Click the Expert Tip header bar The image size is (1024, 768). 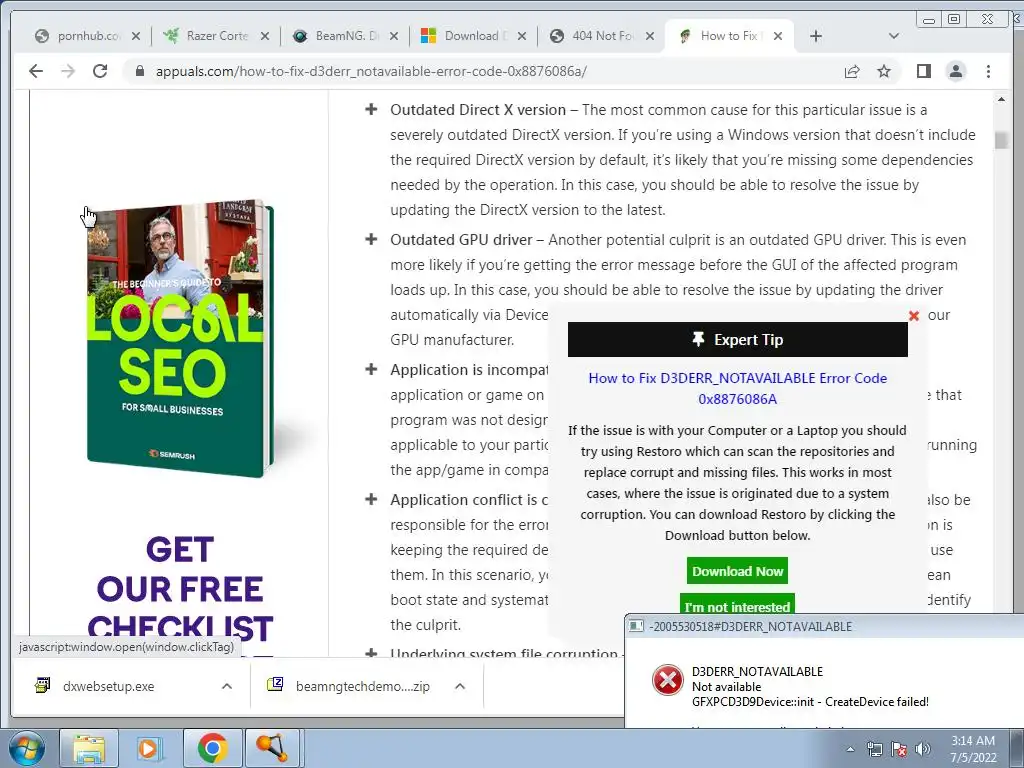tap(737, 340)
